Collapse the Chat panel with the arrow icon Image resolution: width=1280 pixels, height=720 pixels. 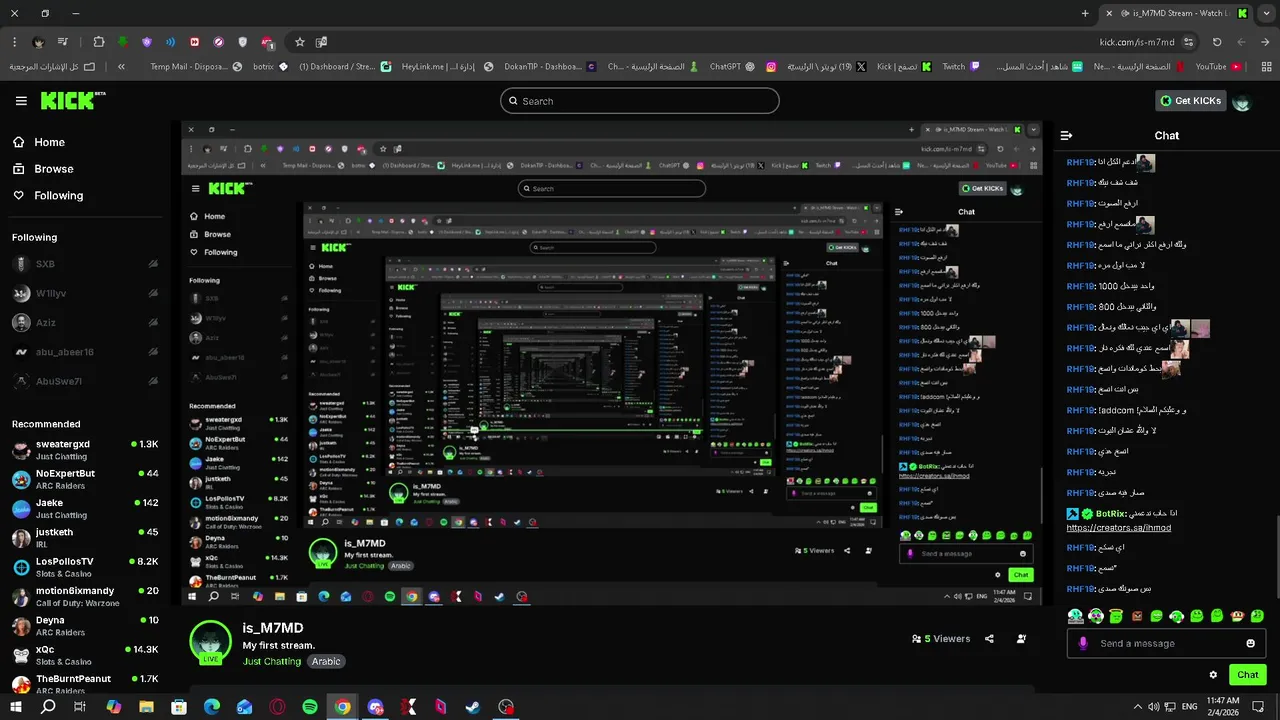(1066, 135)
